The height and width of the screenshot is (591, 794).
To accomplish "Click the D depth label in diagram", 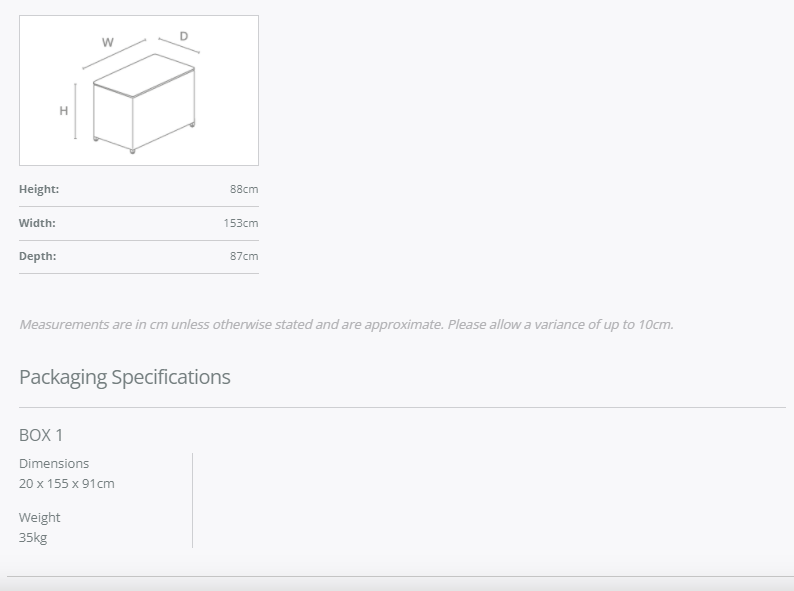I will click(184, 36).
